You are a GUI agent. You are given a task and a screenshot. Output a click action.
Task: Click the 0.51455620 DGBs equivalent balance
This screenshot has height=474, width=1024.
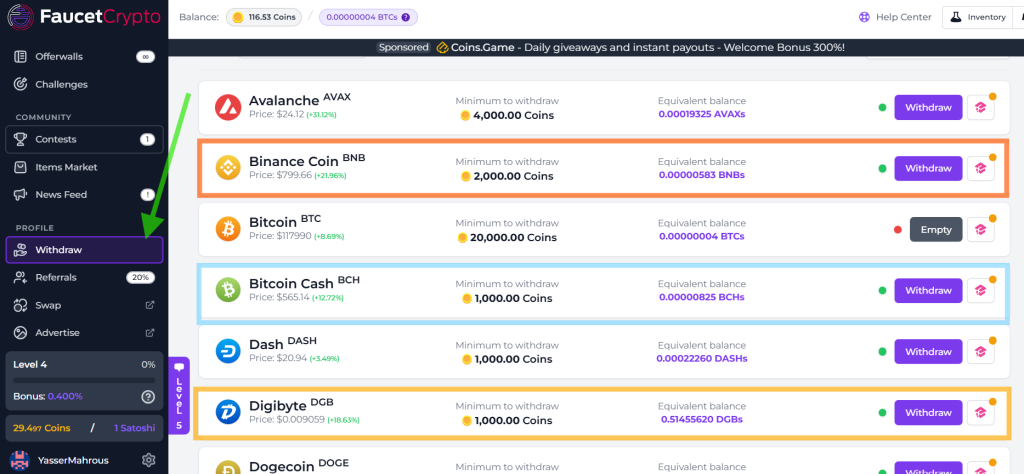coord(701,419)
